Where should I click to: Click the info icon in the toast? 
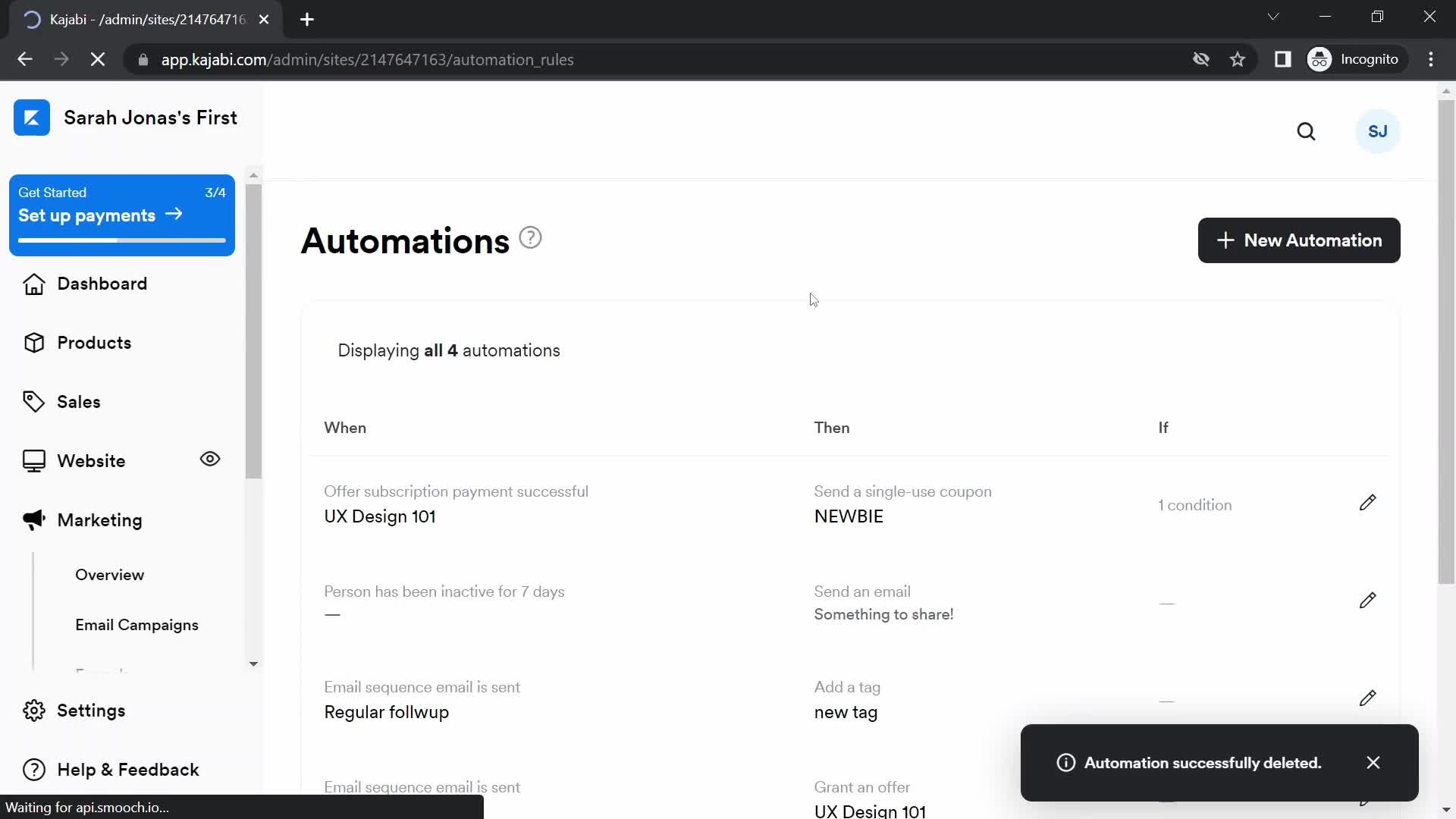1065,763
